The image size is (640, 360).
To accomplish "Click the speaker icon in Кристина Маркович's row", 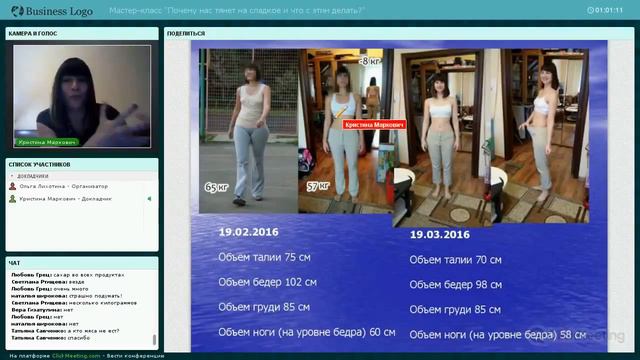I will [x=149, y=199].
